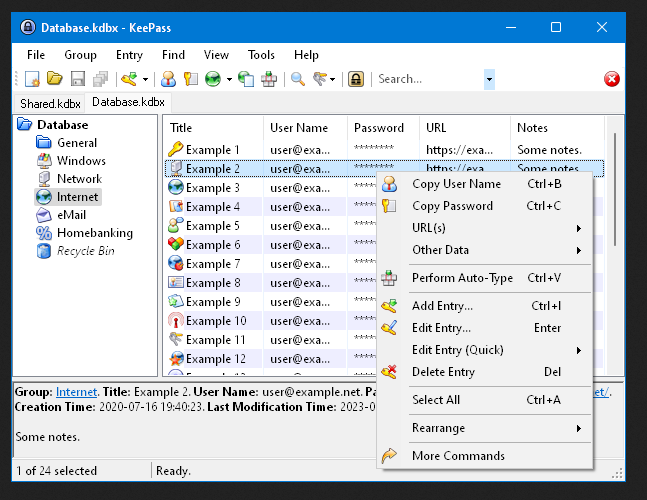
Task: Open the Add Entry toolbar dropdown arrow
Action: (145, 79)
